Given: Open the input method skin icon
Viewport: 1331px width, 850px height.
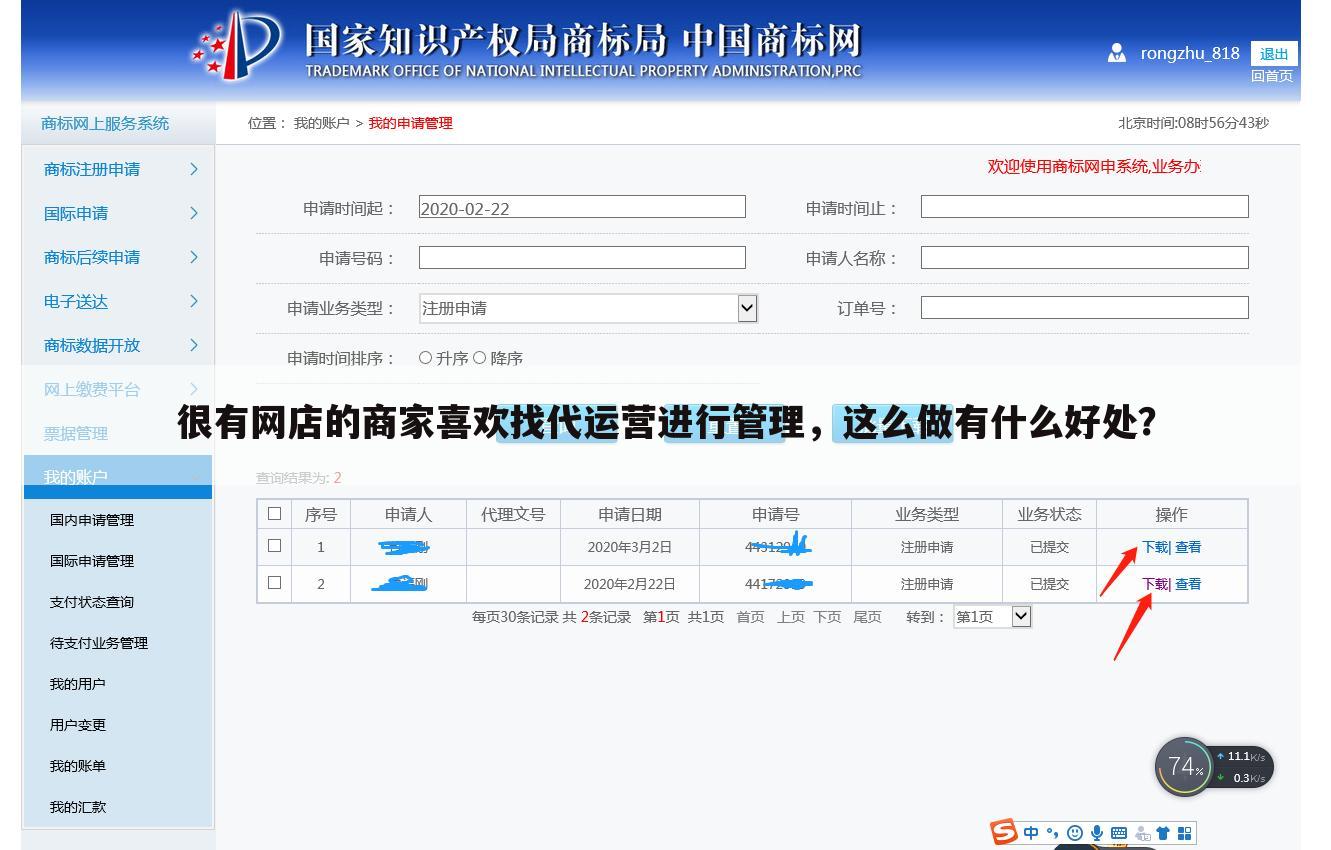Looking at the screenshot, I should [x=1163, y=832].
